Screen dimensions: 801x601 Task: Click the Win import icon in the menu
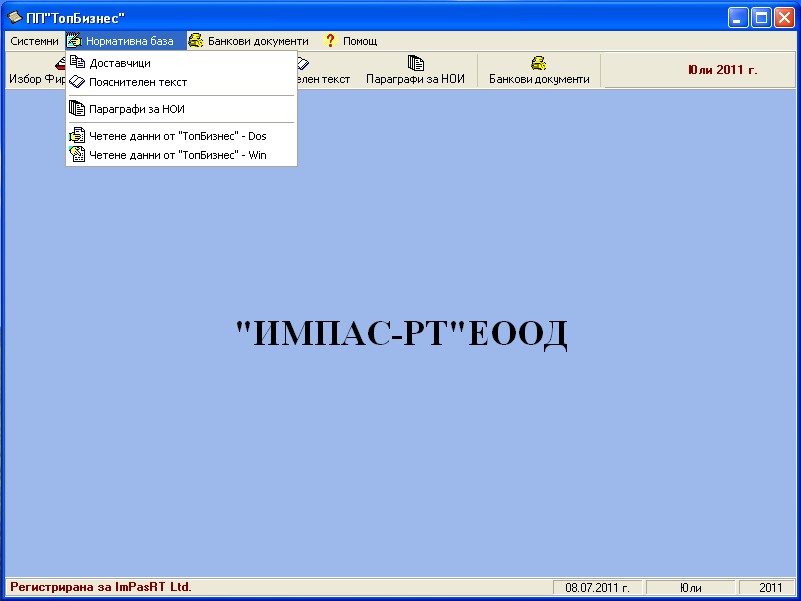77,154
